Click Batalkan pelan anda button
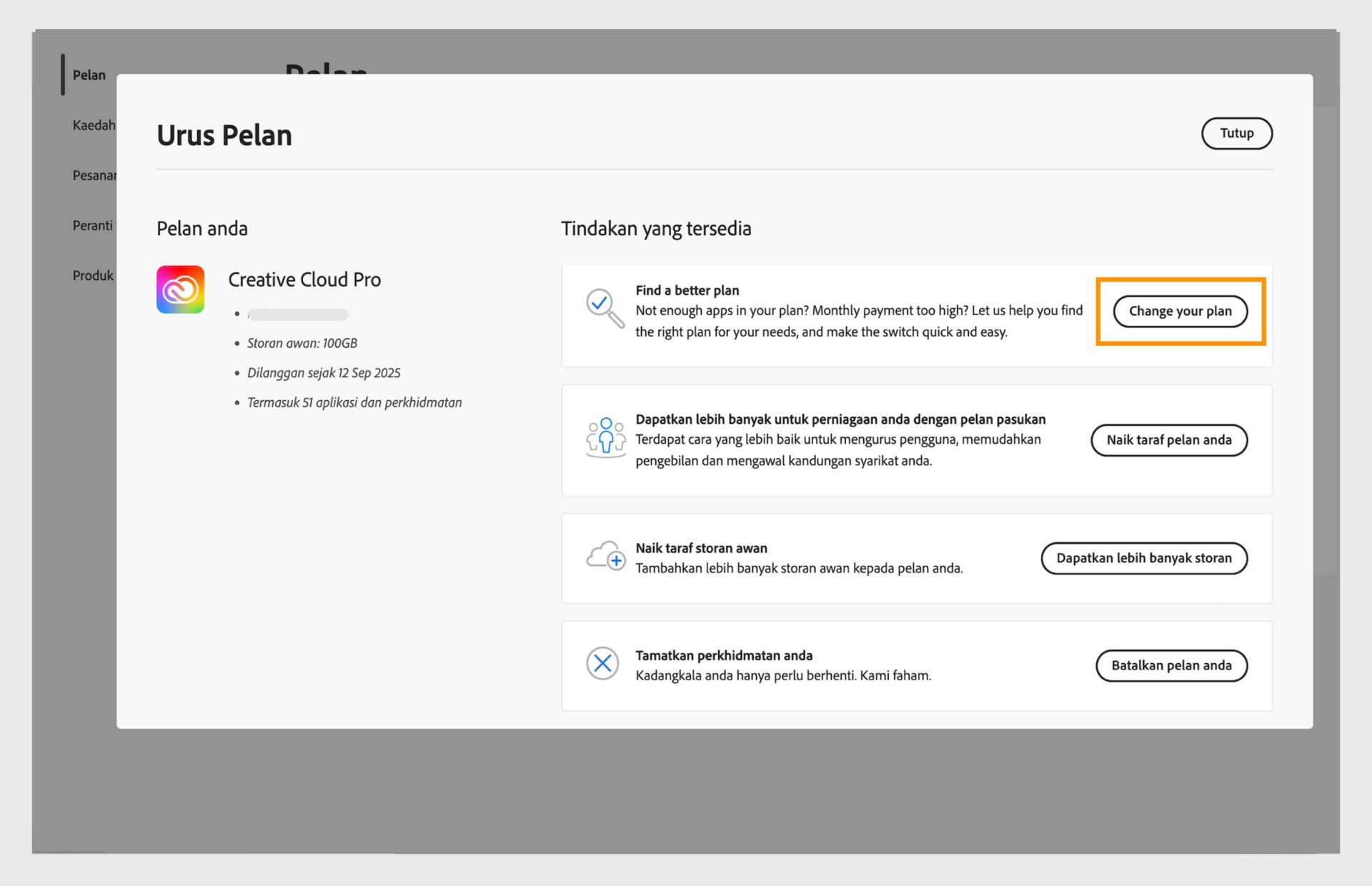The image size is (1372, 886). [1171, 665]
